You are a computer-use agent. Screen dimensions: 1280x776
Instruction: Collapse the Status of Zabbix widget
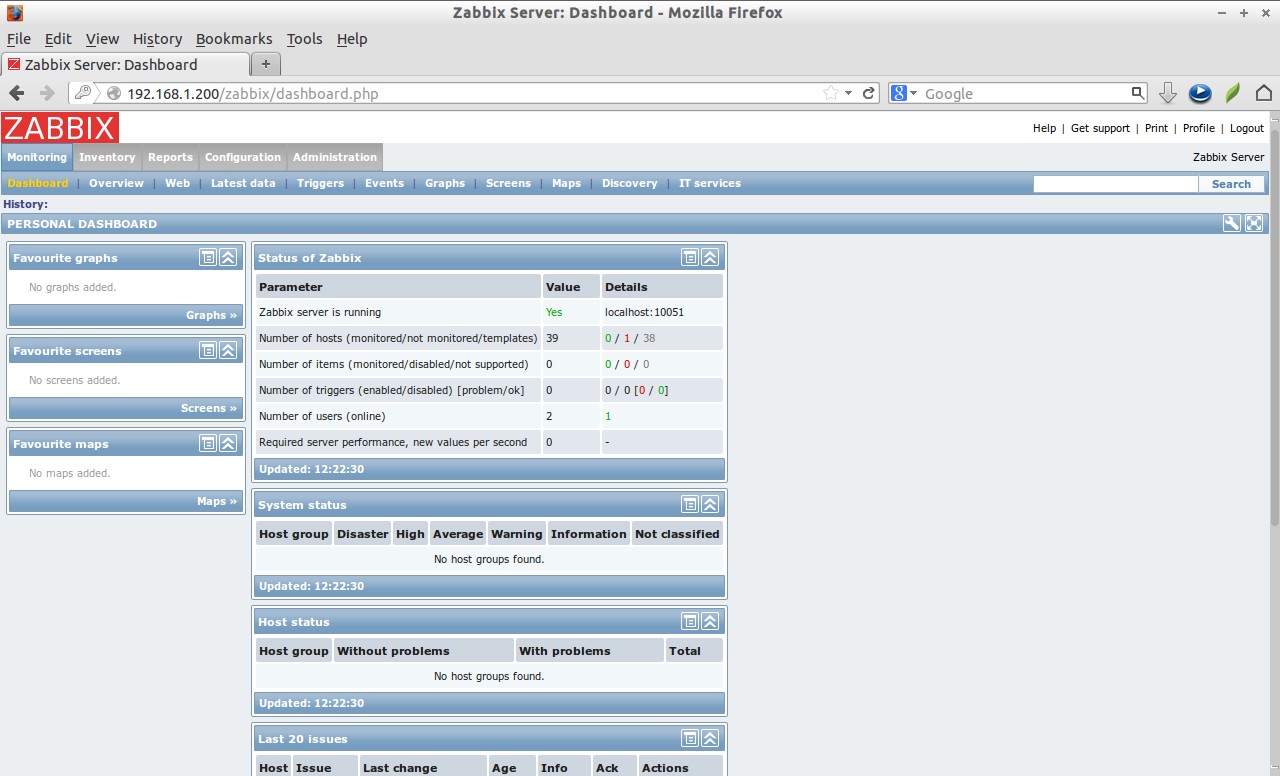tap(710, 257)
